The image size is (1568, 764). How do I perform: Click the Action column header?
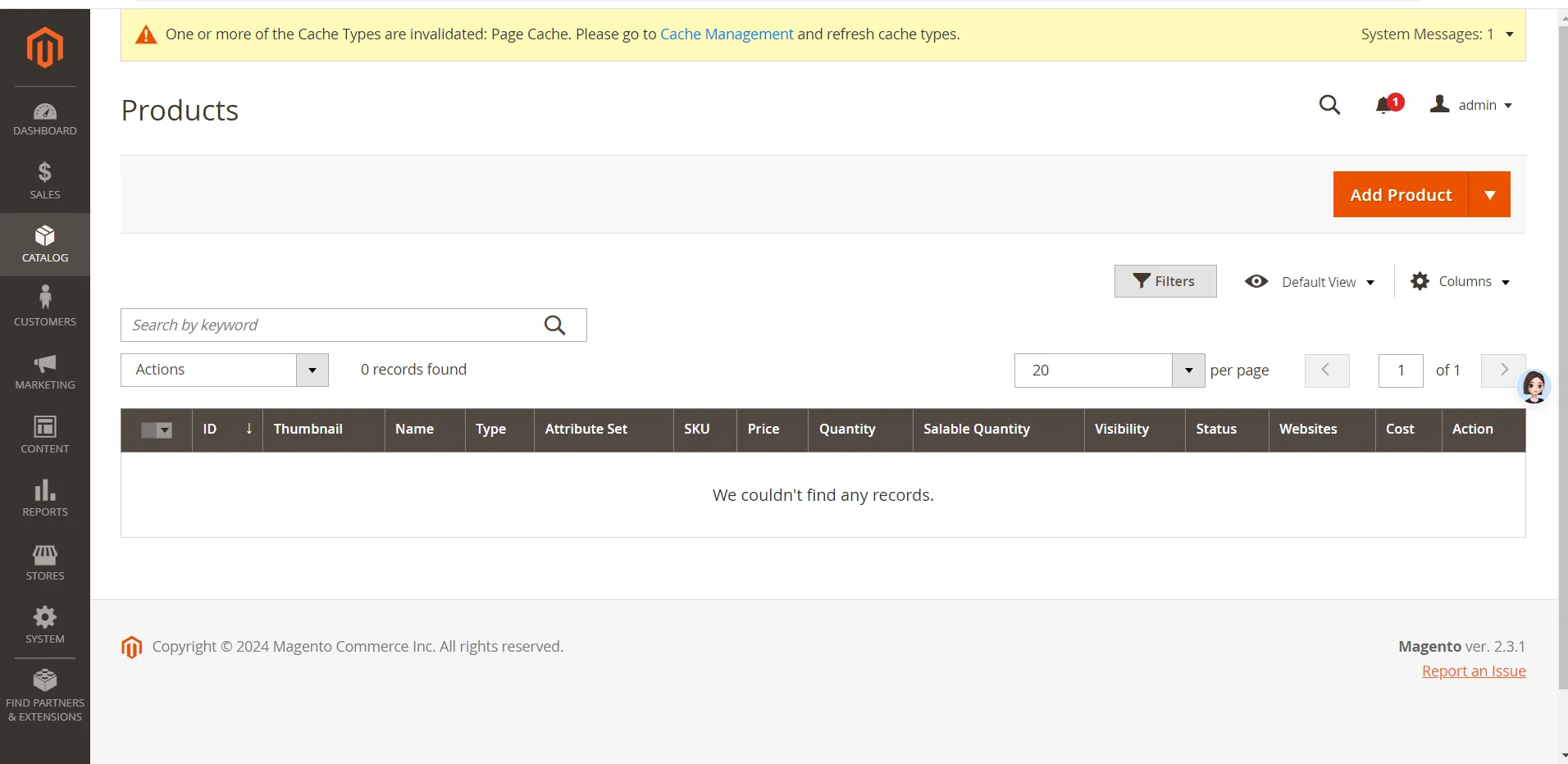pyautogui.click(x=1484, y=430)
